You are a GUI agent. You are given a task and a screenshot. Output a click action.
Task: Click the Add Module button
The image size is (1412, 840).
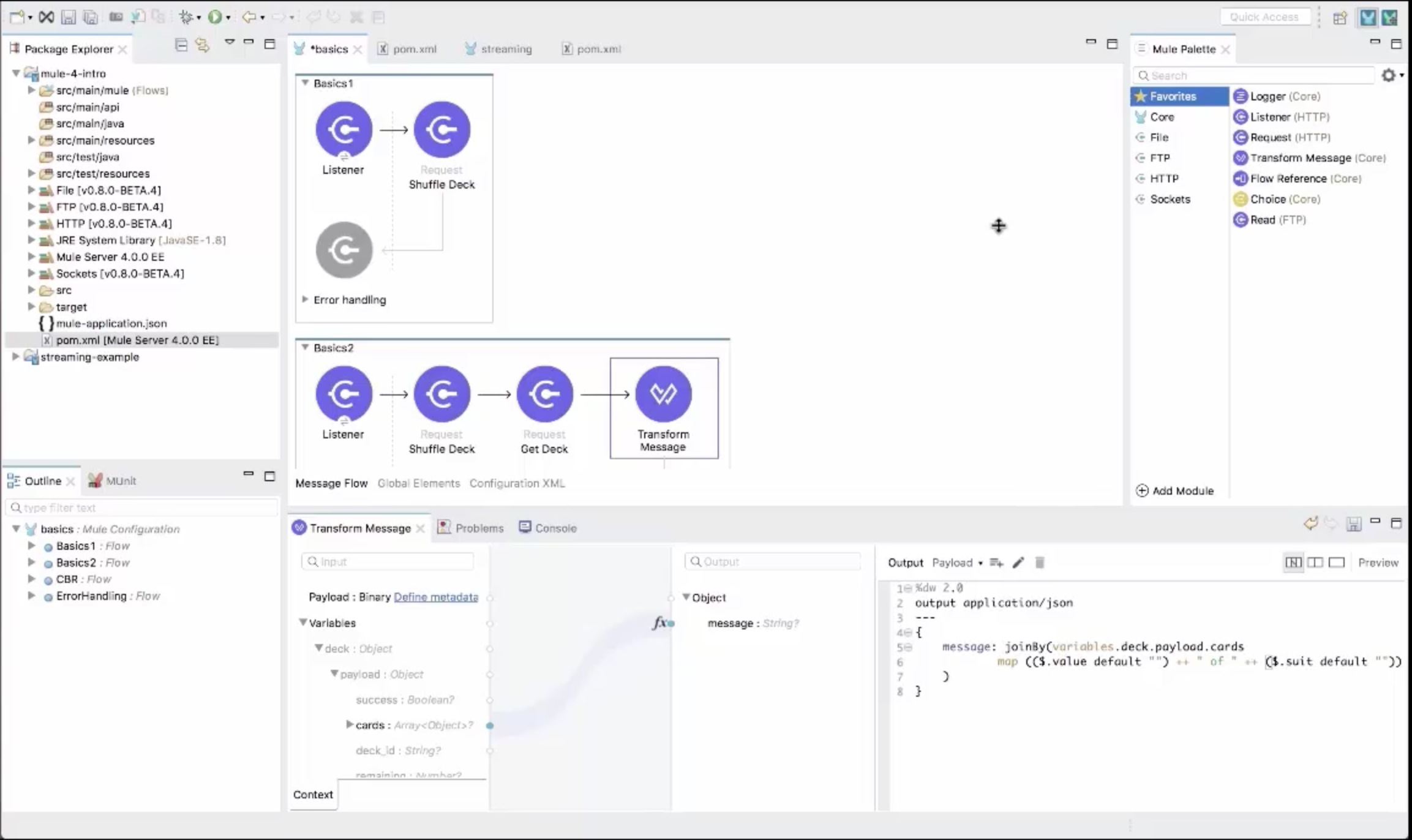(1175, 490)
